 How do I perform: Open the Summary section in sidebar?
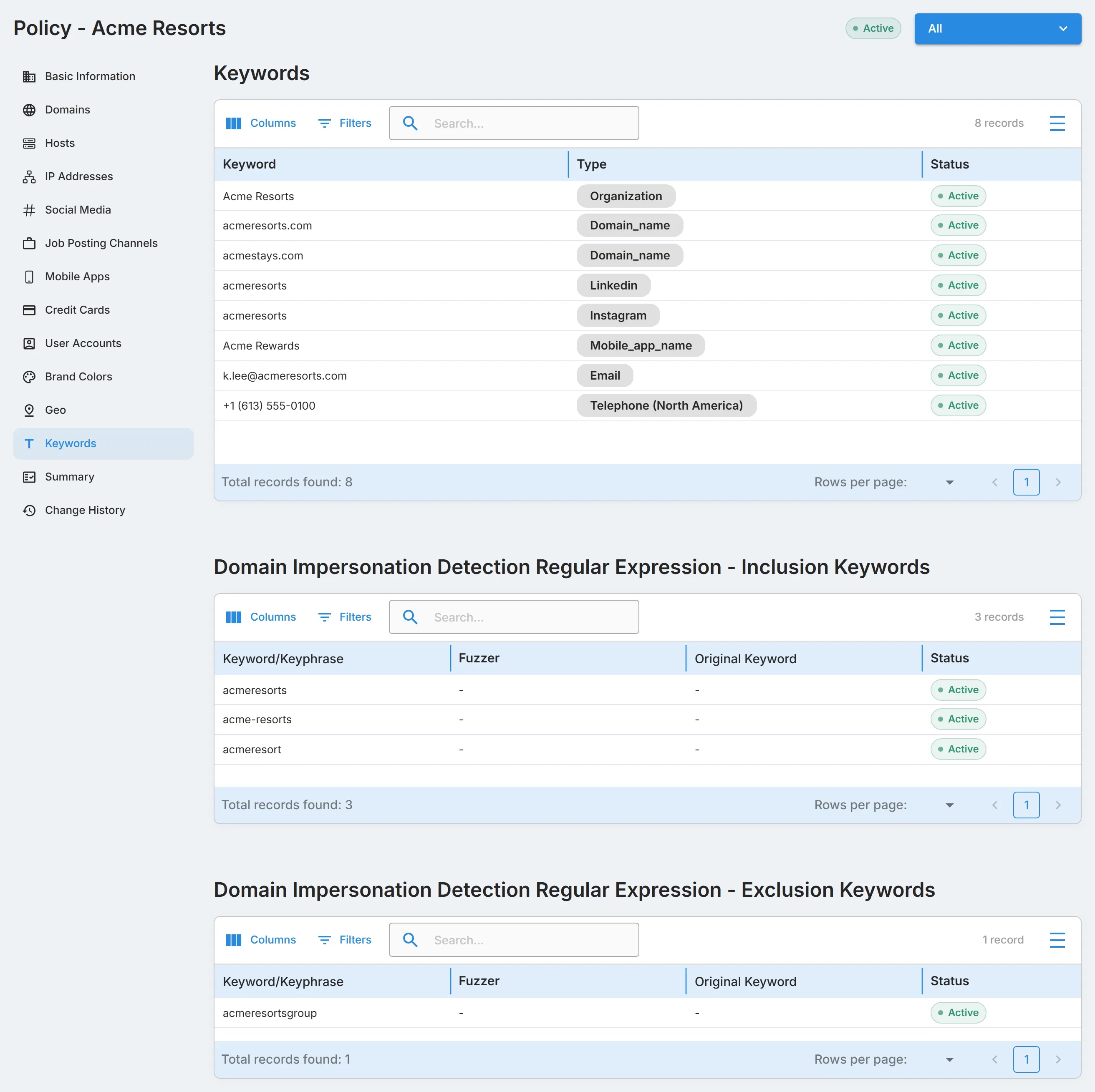click(103, 477)
